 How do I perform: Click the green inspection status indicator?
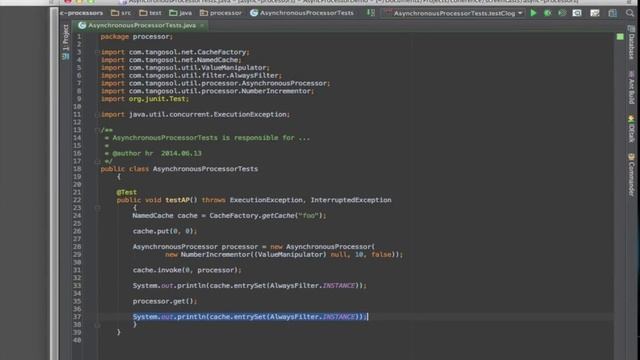[x=620, y=37]
